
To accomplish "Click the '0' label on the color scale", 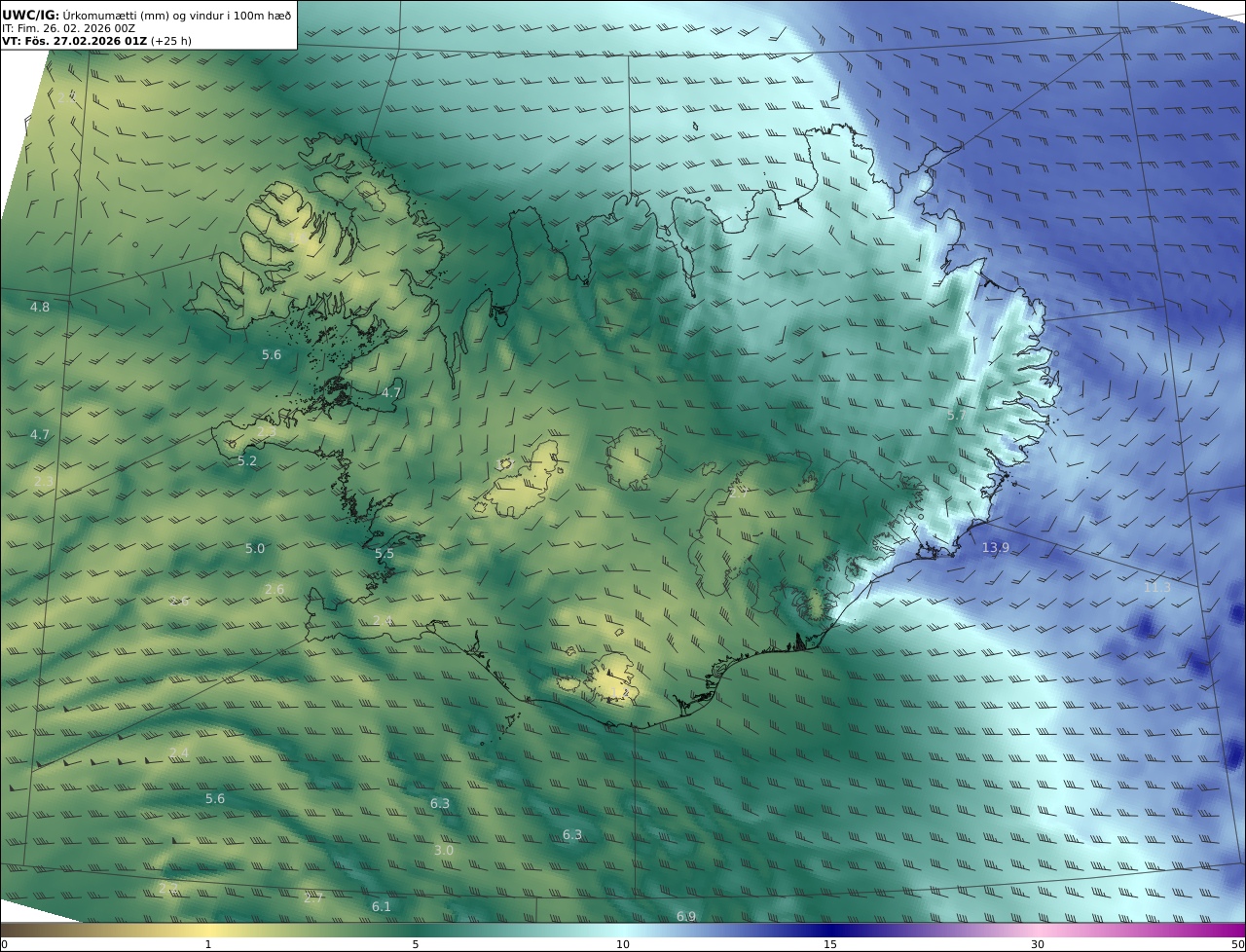I will click(x=4, y=944).
